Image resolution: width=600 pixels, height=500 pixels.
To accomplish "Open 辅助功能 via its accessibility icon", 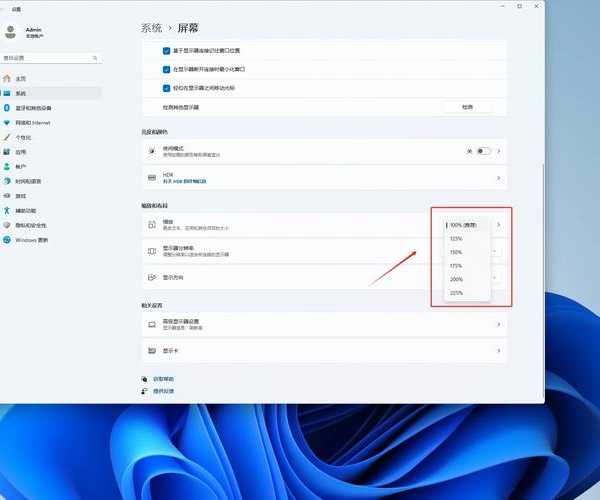I will (7, 210).
